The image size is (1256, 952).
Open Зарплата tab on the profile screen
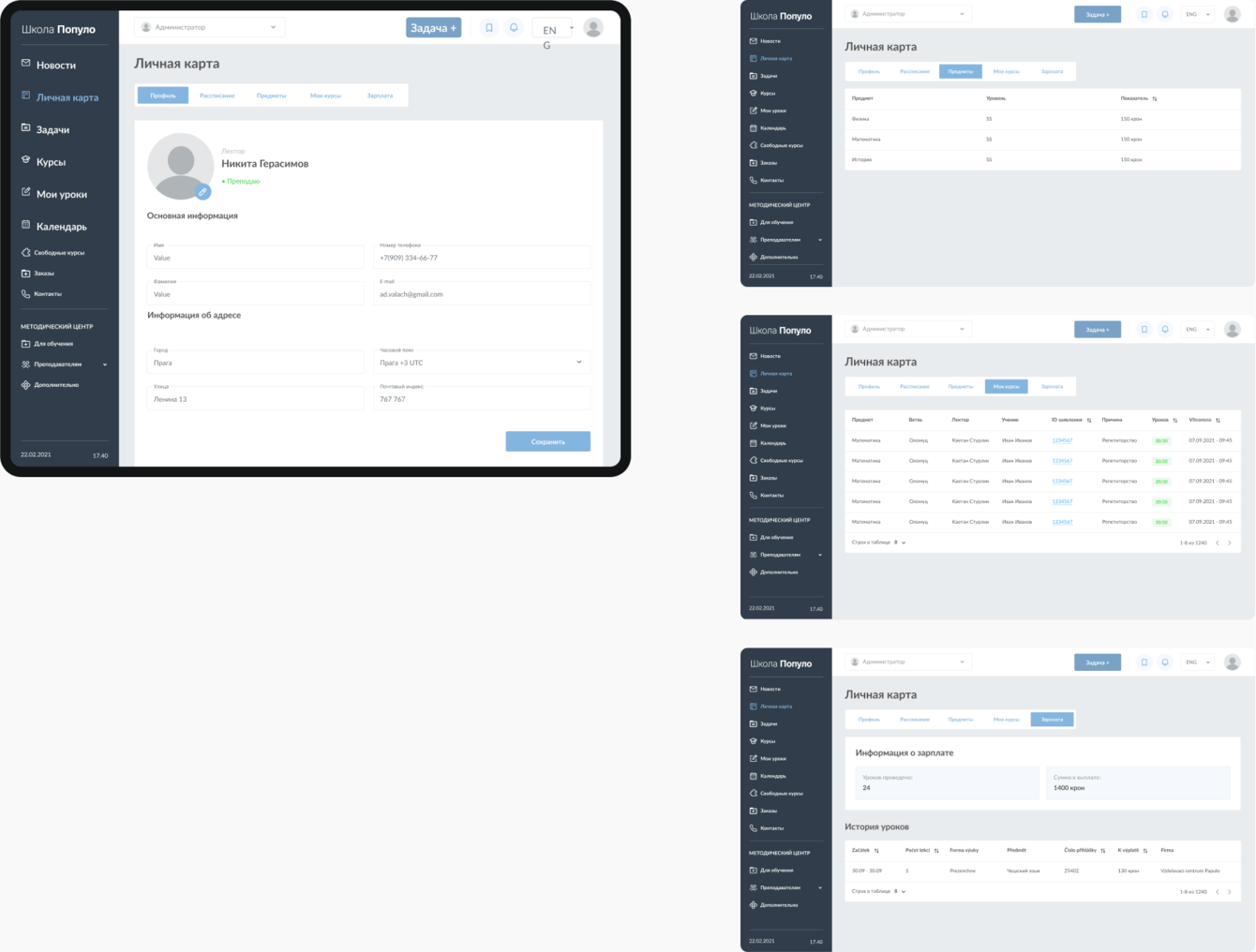380,96
